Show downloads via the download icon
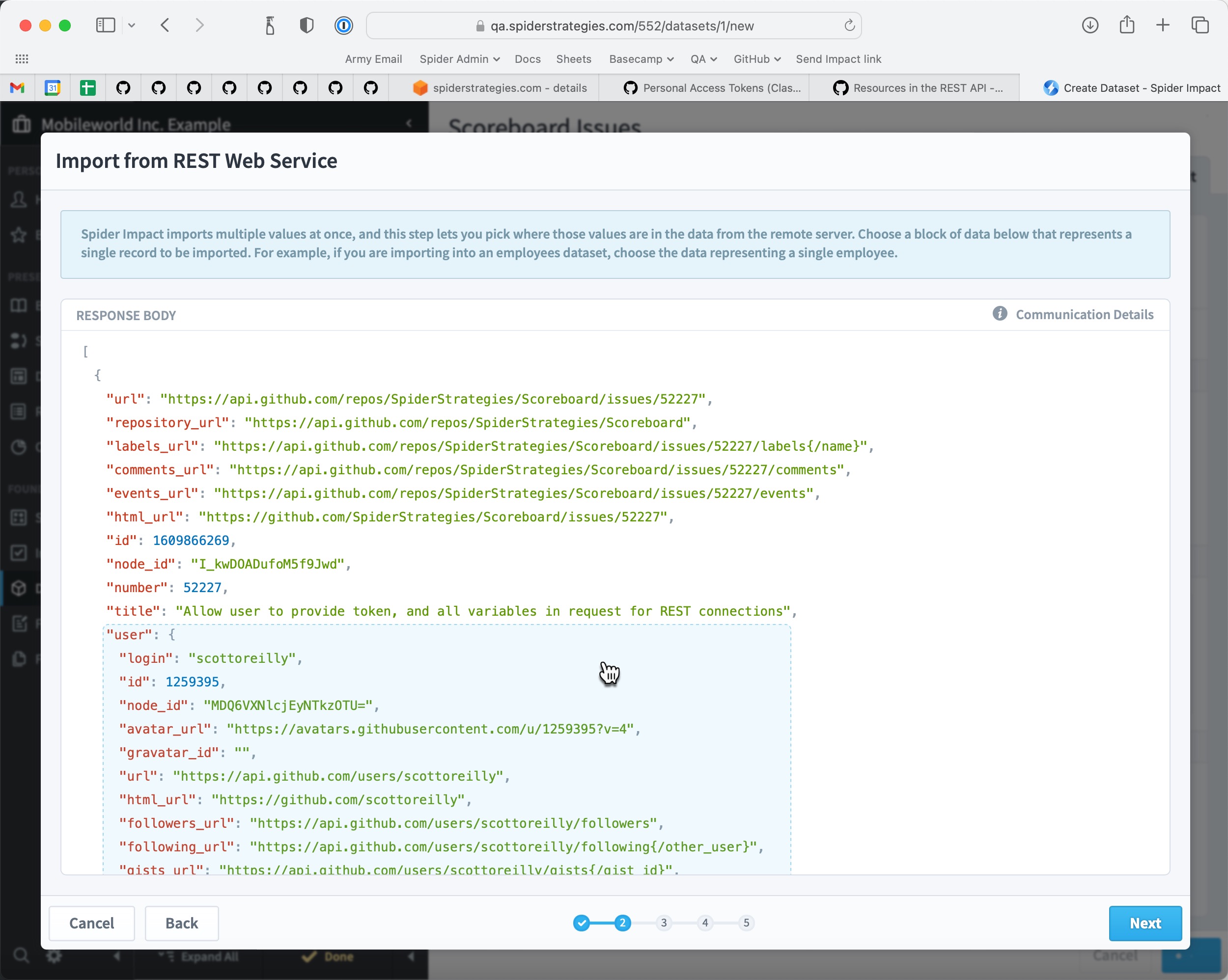This screenshot has height=980, width=1228. click(x=1089, y=26)
